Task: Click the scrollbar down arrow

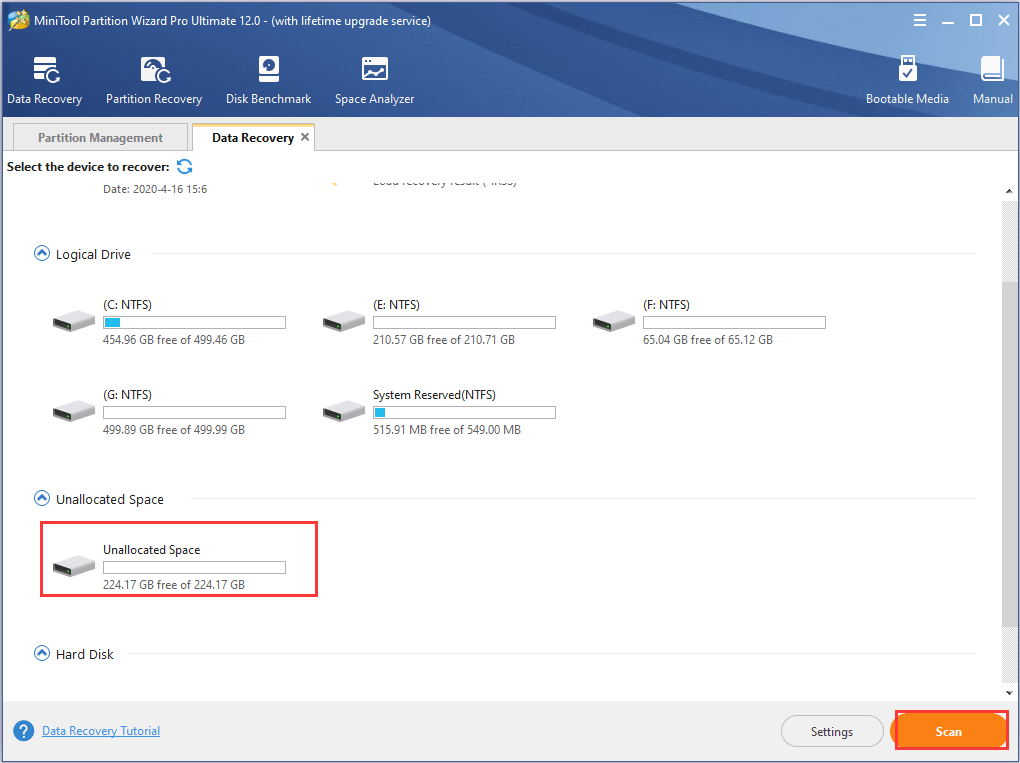Action: pyautogui.click(x=1009, y=693)
